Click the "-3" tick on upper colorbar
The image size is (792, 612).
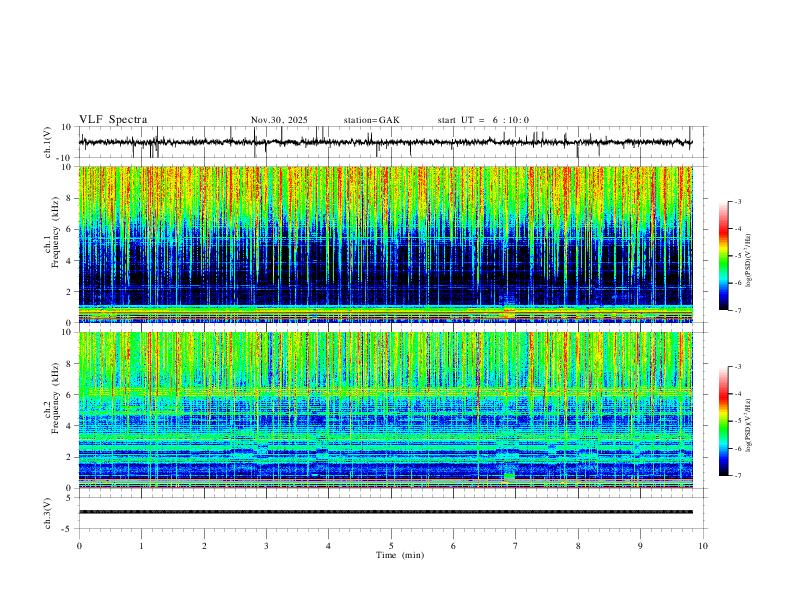(738, 201)
